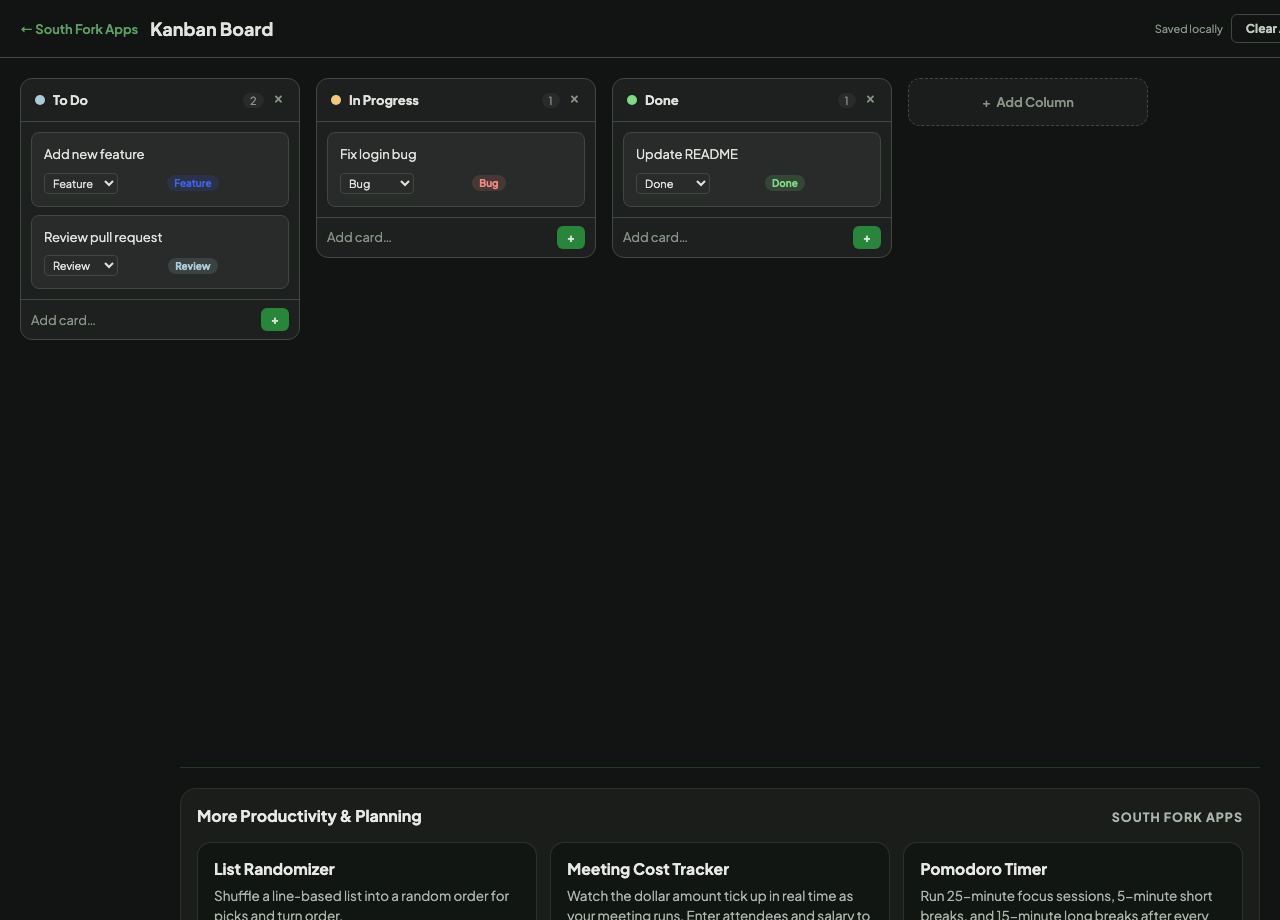The width and height of the screenshot is (1280, 920).
Task: Select the Add new feature card title
Action: coord(94,154)
